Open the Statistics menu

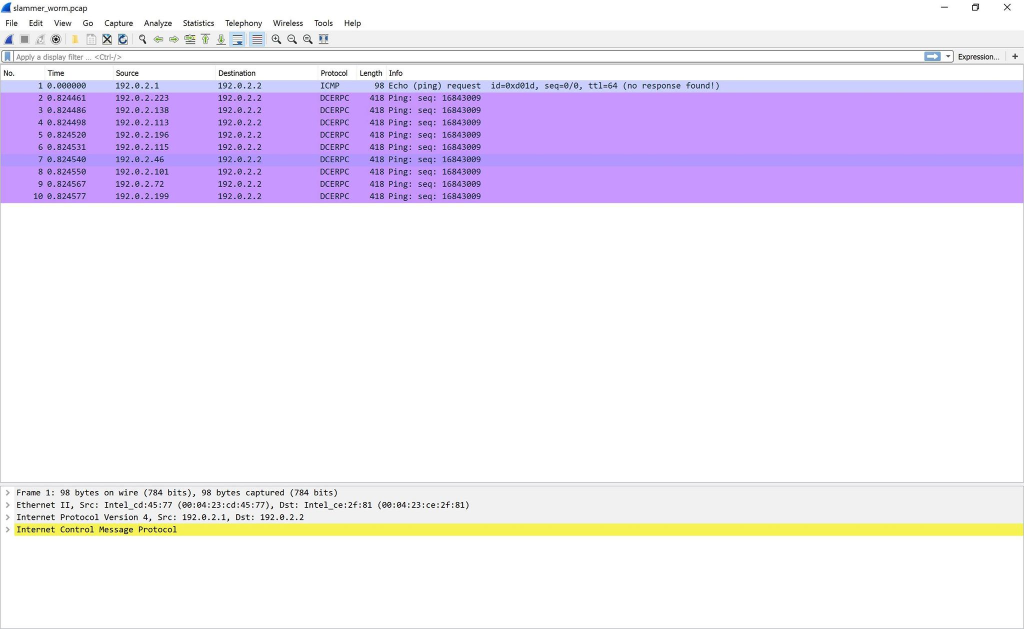click(198, 22)
